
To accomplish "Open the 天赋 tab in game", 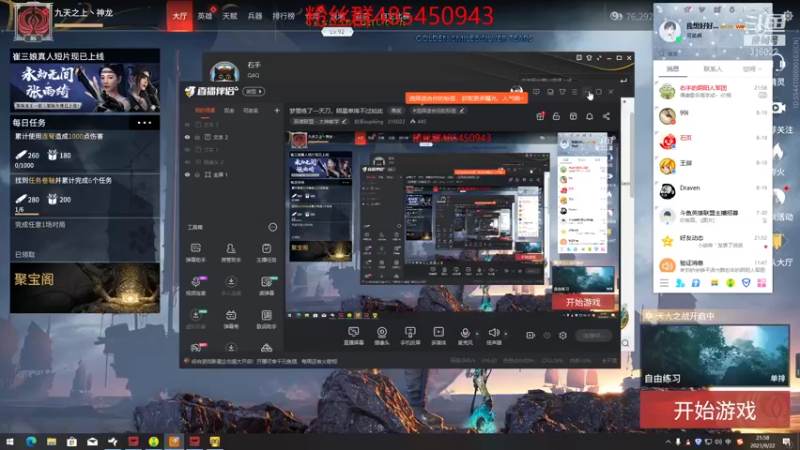I will point(230,16).
